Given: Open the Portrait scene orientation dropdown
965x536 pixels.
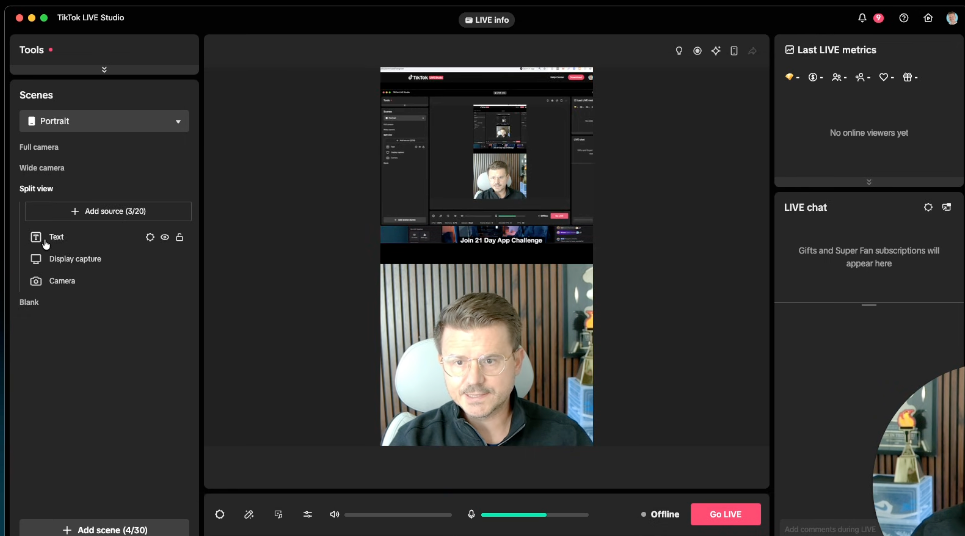Looking at the screenshot, I should (x=104, y=121).
